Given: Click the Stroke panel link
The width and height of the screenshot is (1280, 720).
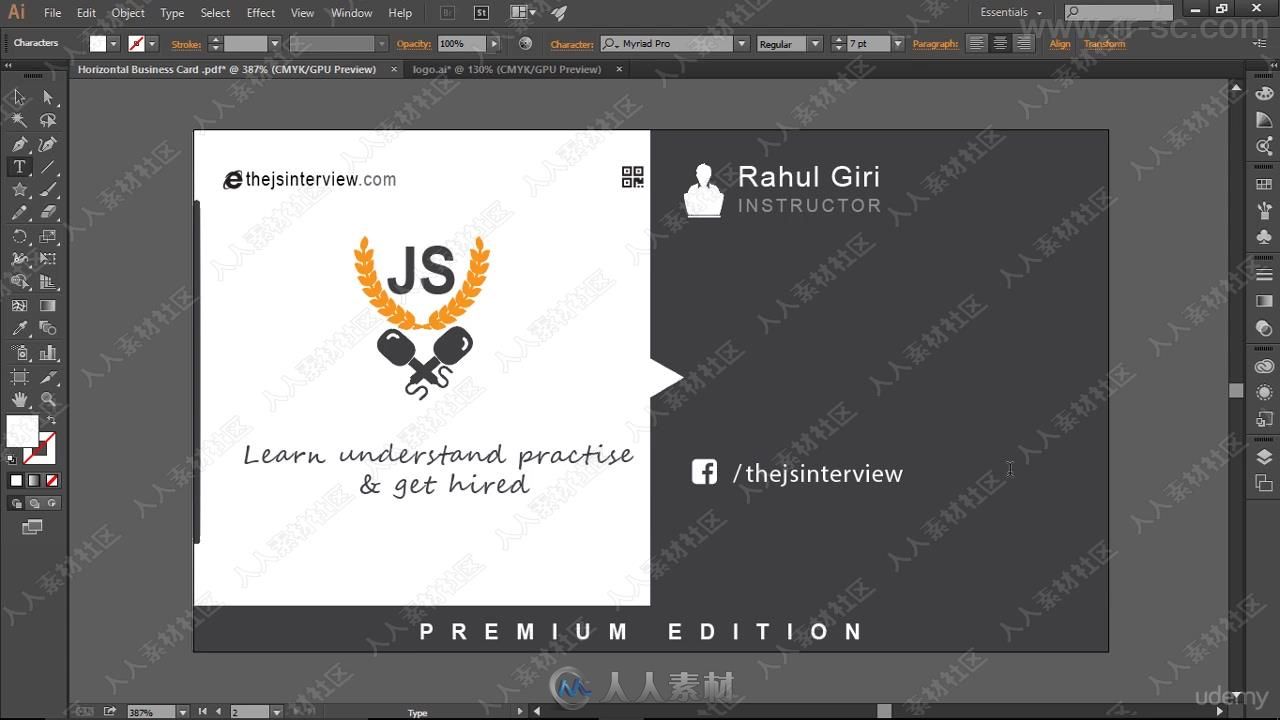Looking at the screenshot, I should (x=186, y=44).
